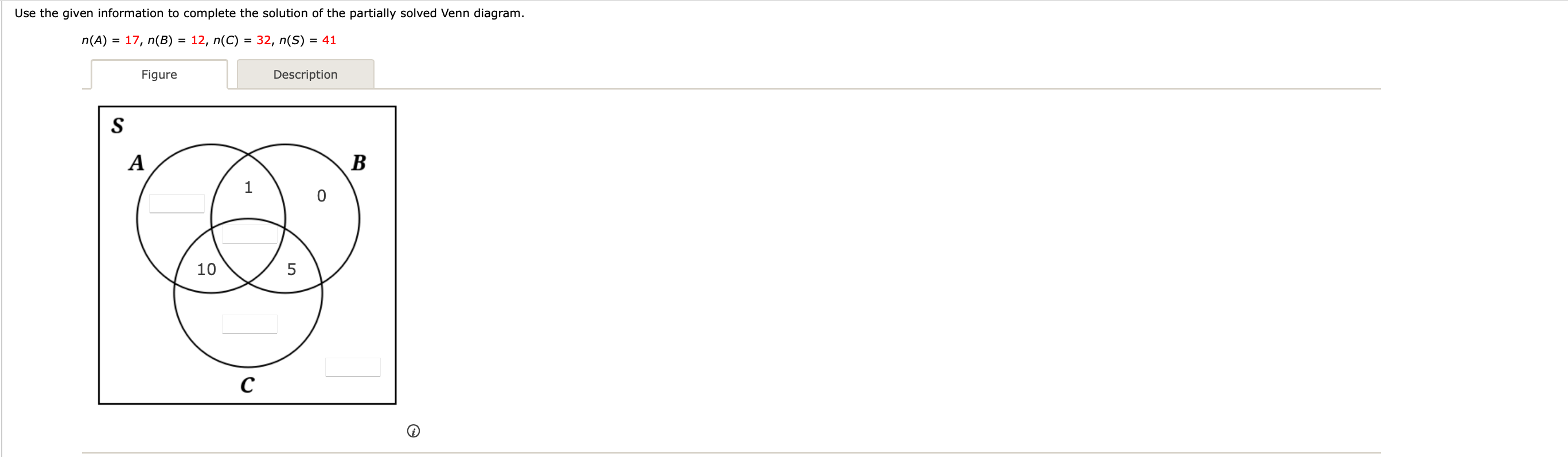
Task: Click the problem instruction text at the top
Action: click(269, 12)
